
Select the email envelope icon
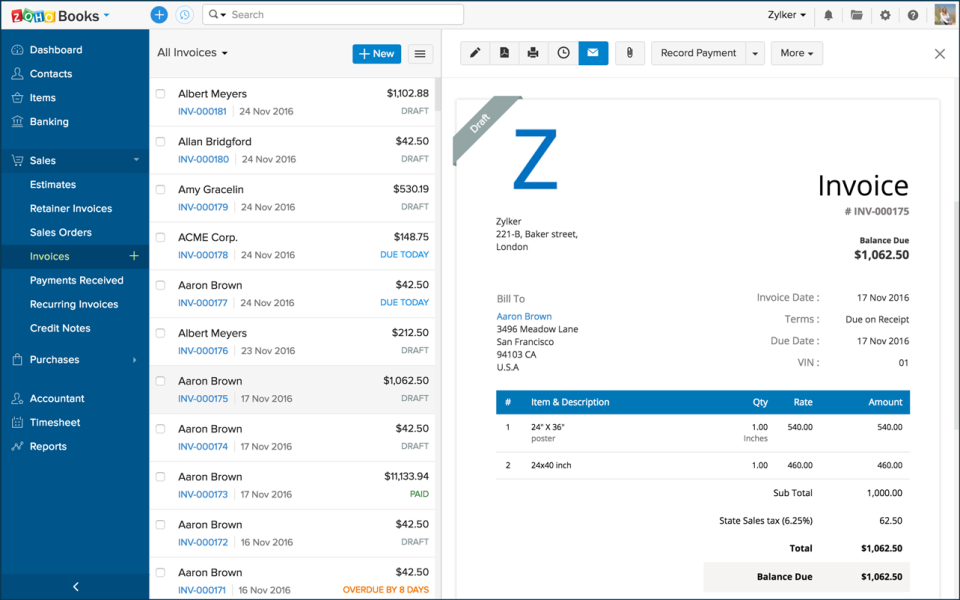click(593, 53)
